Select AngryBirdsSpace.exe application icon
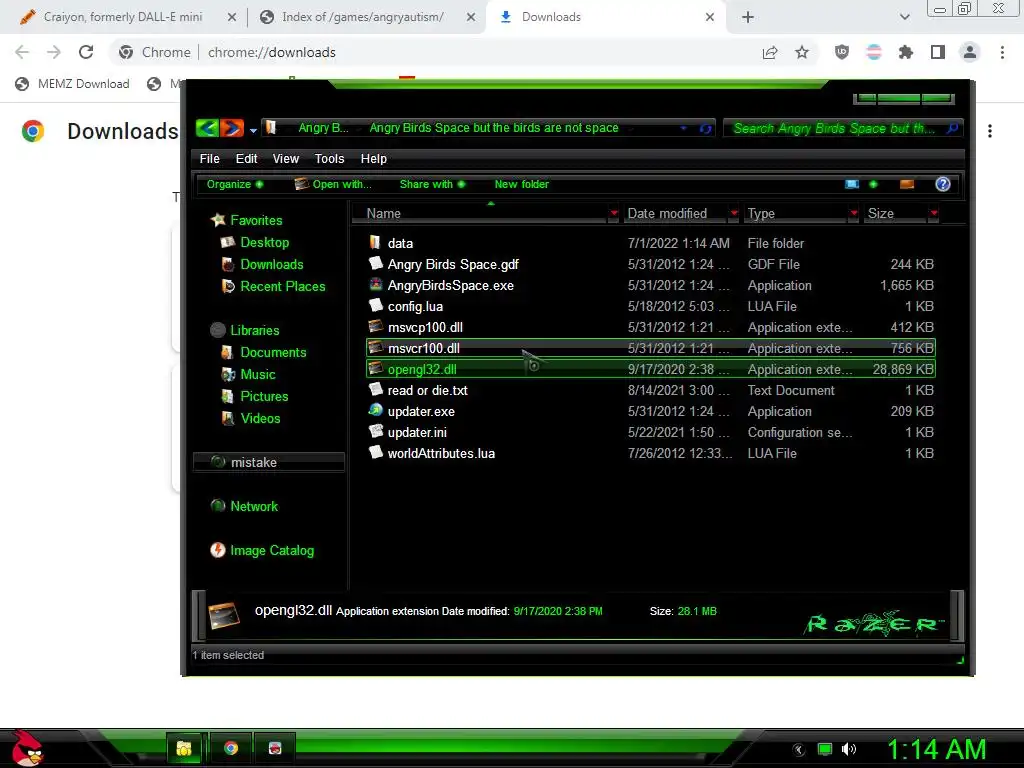Image resolution: width=1024 pixels, height=768 pixels. tap(376, 284)
